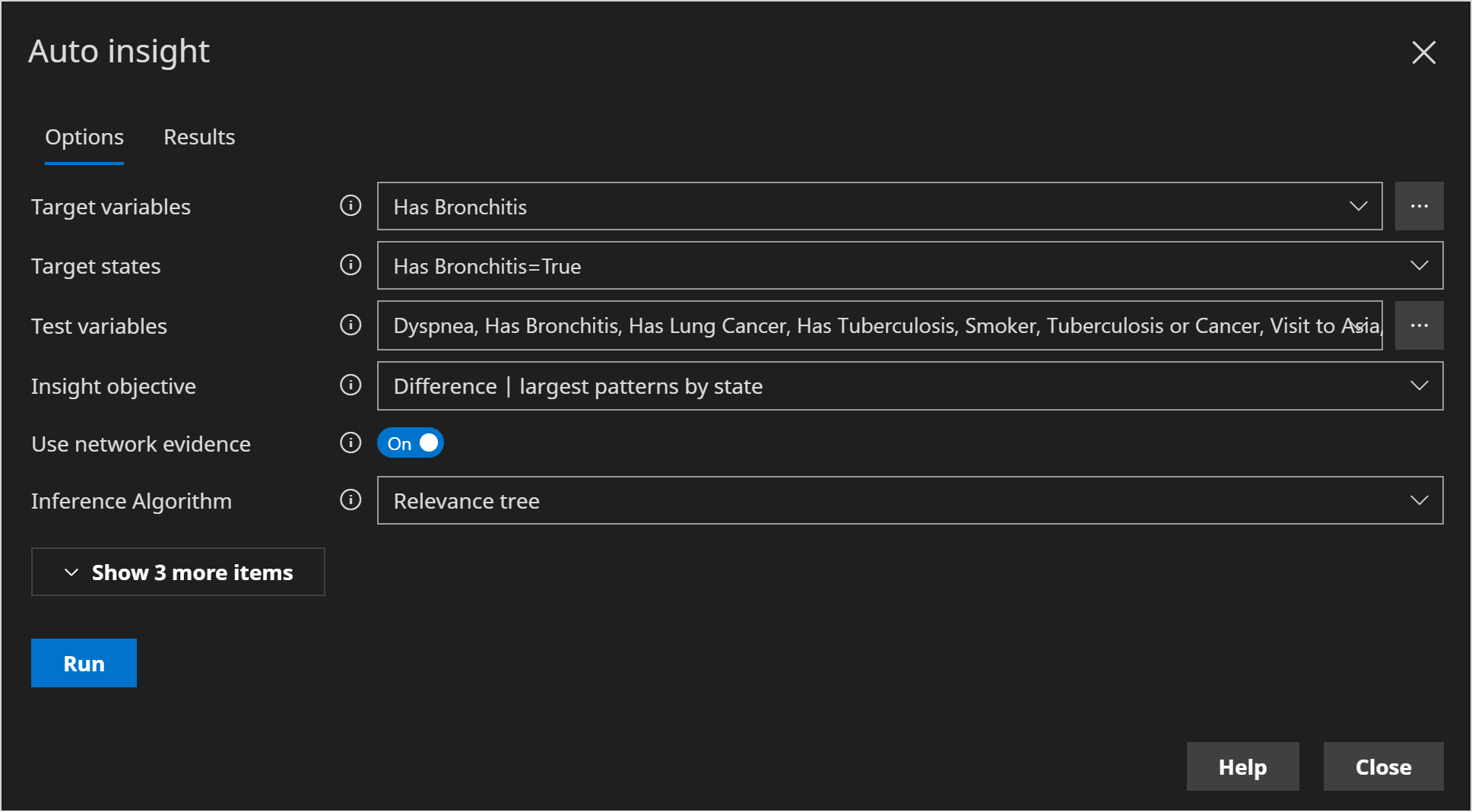Click the Test variables list field
This screenshot has width=1472, height=812.
click(867, 325)
